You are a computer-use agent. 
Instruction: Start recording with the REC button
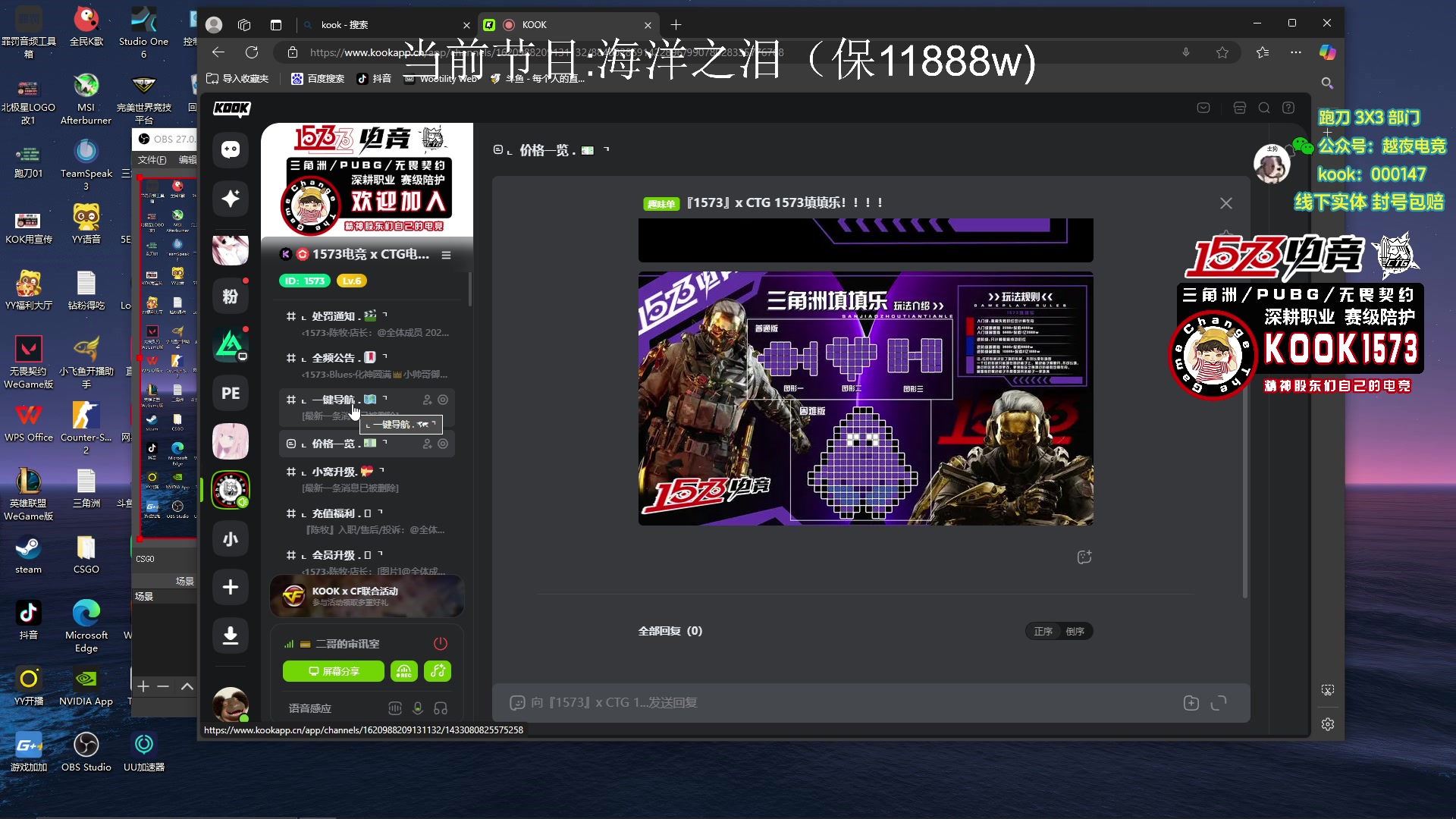click(404, 671)
